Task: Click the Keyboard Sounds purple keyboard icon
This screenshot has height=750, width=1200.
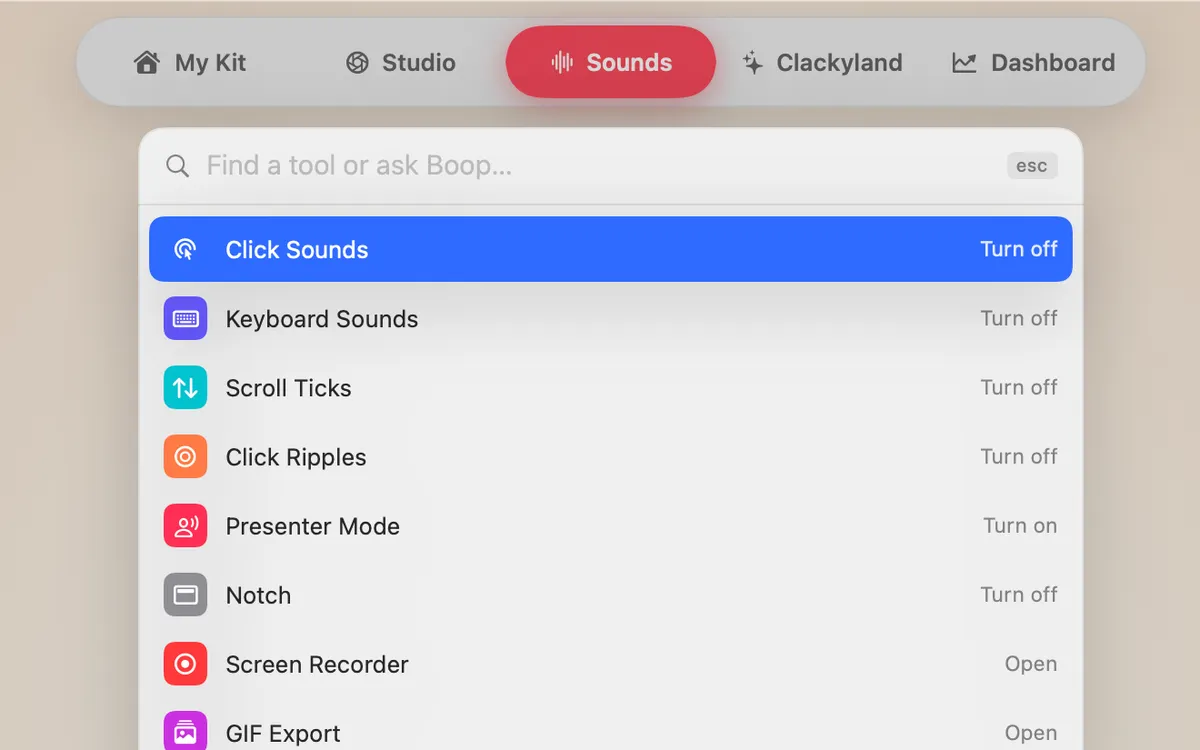Action: [185, 319]
